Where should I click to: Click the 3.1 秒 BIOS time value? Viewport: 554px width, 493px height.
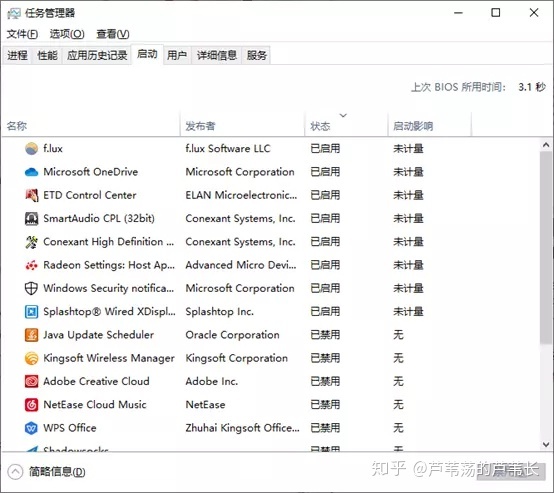coord(532,87)
